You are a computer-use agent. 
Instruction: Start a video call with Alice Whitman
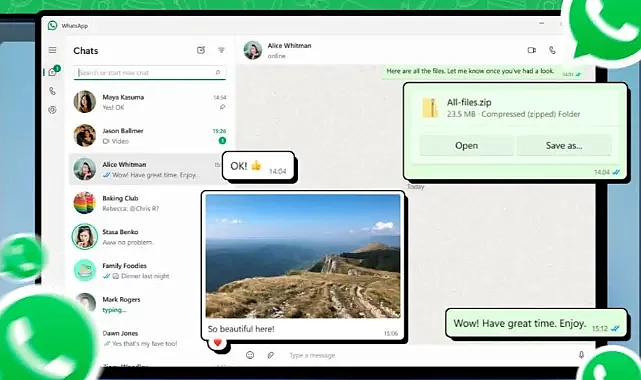click(531, 50)
